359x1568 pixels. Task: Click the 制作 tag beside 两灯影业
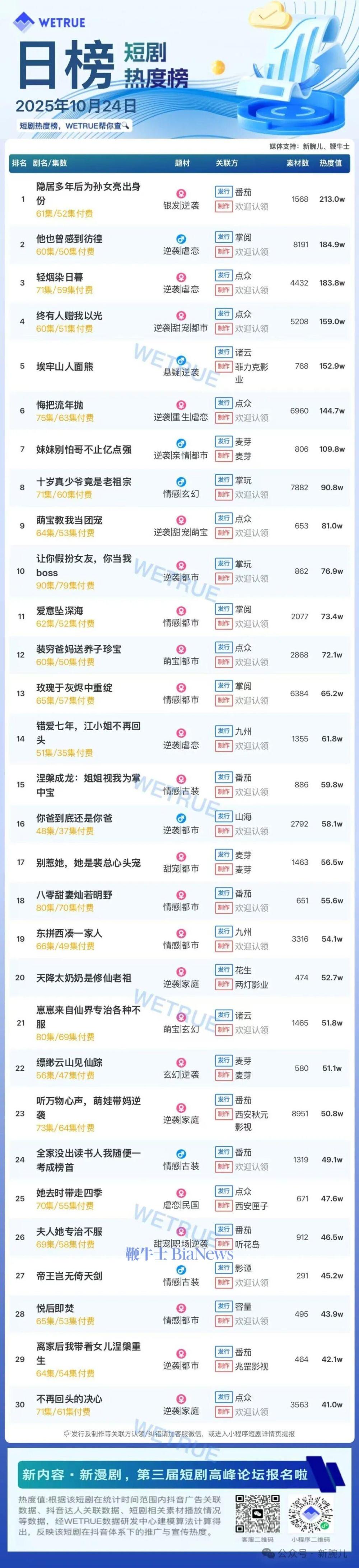point(224,984)
